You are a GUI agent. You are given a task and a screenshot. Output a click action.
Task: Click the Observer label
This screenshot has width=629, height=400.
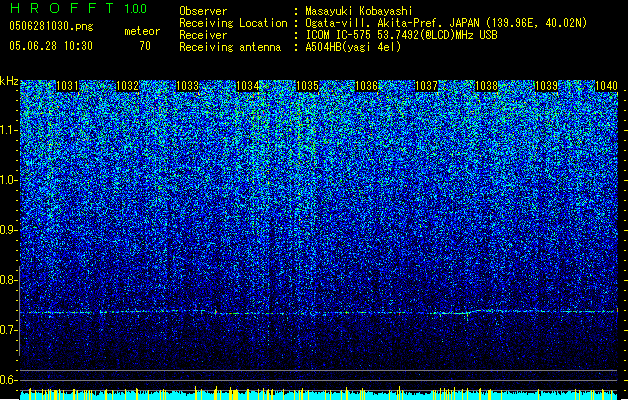click(203, 11)
